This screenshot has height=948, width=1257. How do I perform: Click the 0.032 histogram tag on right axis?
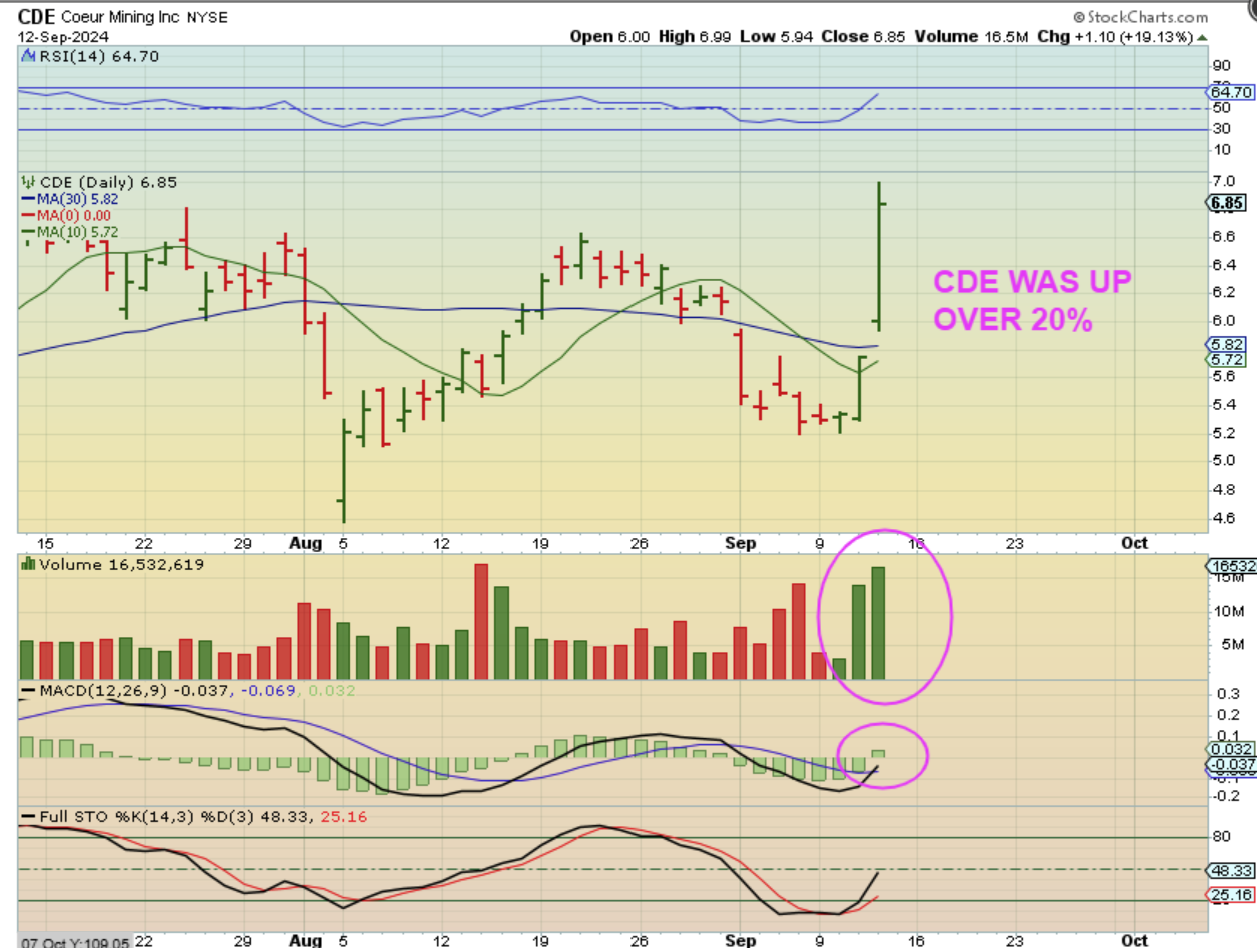[1228, 748]
